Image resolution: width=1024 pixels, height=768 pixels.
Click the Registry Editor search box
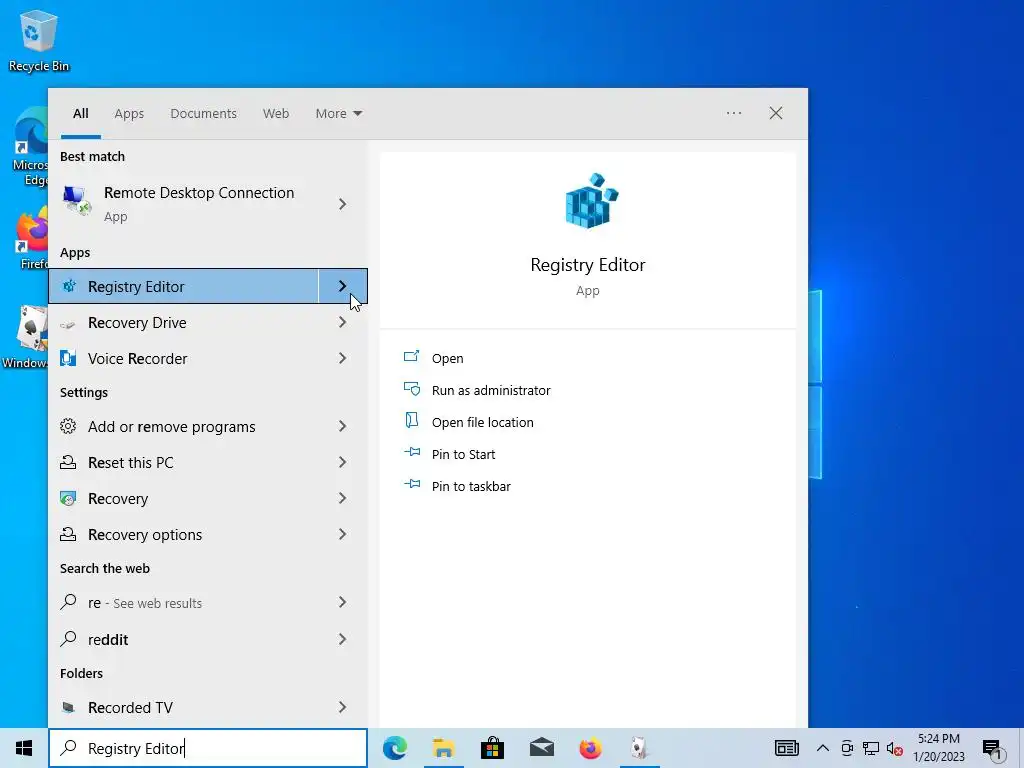[x=208, y=748]
